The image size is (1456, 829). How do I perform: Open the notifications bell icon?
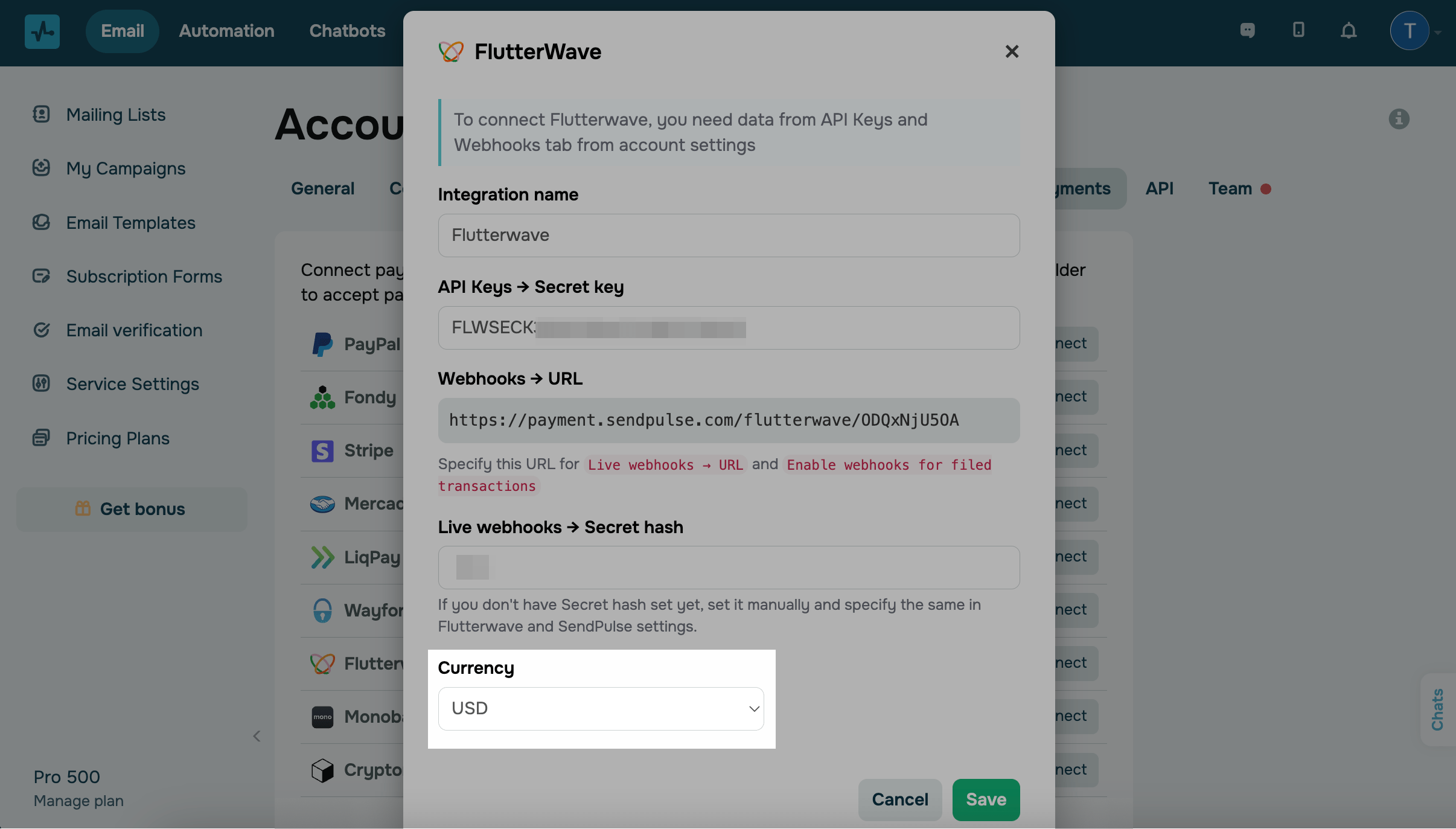(1349, 31)
